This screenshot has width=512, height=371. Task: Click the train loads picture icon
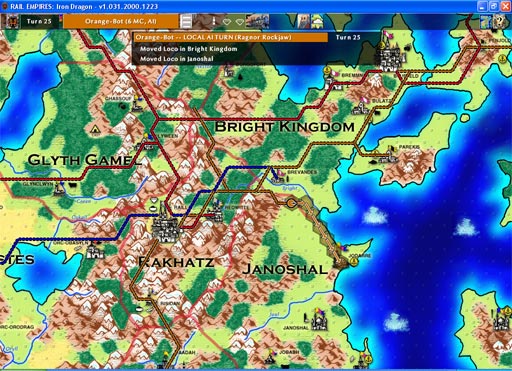coord(257,21)
